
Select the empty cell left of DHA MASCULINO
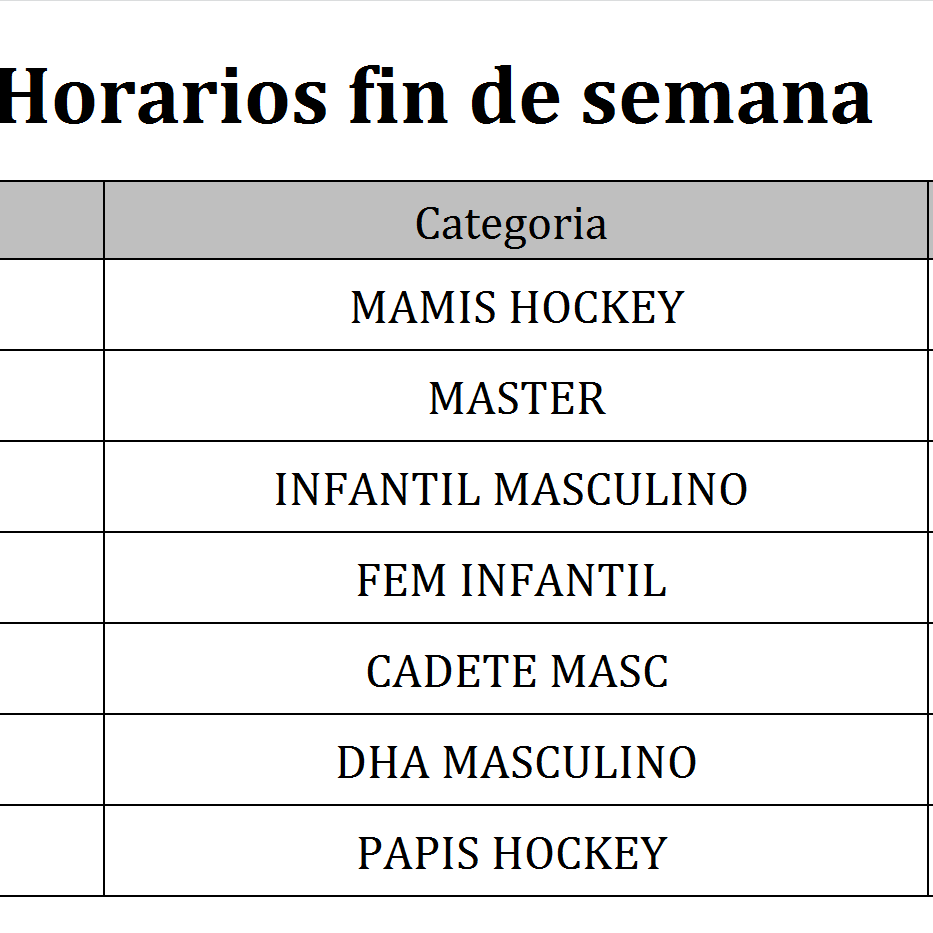[50, 761]
